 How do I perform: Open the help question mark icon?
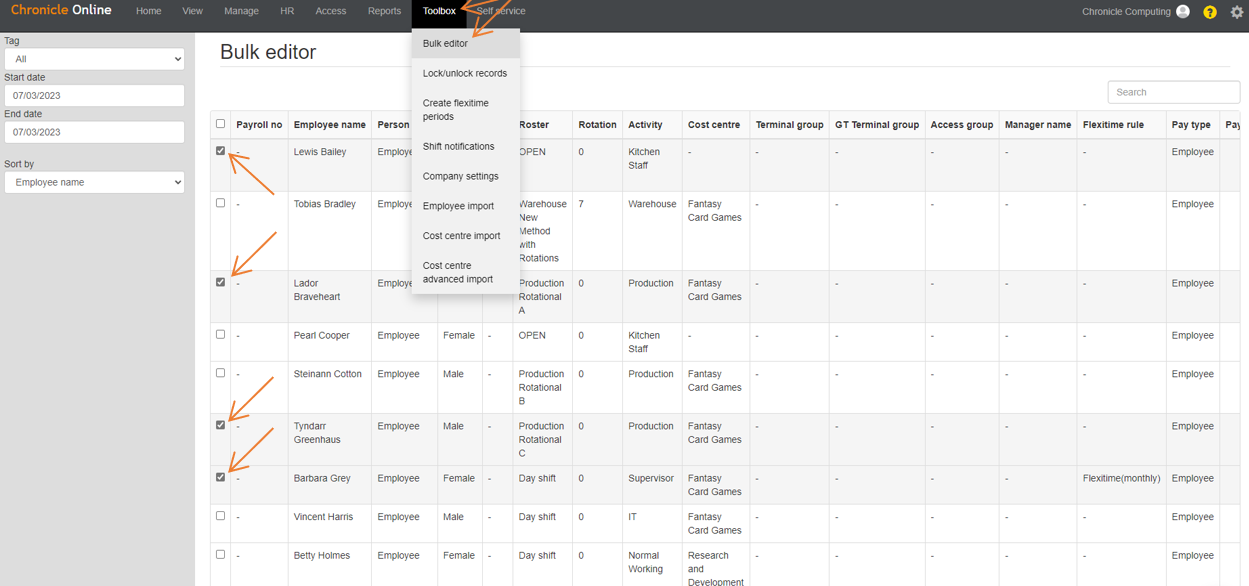[x=1209, y=12]
